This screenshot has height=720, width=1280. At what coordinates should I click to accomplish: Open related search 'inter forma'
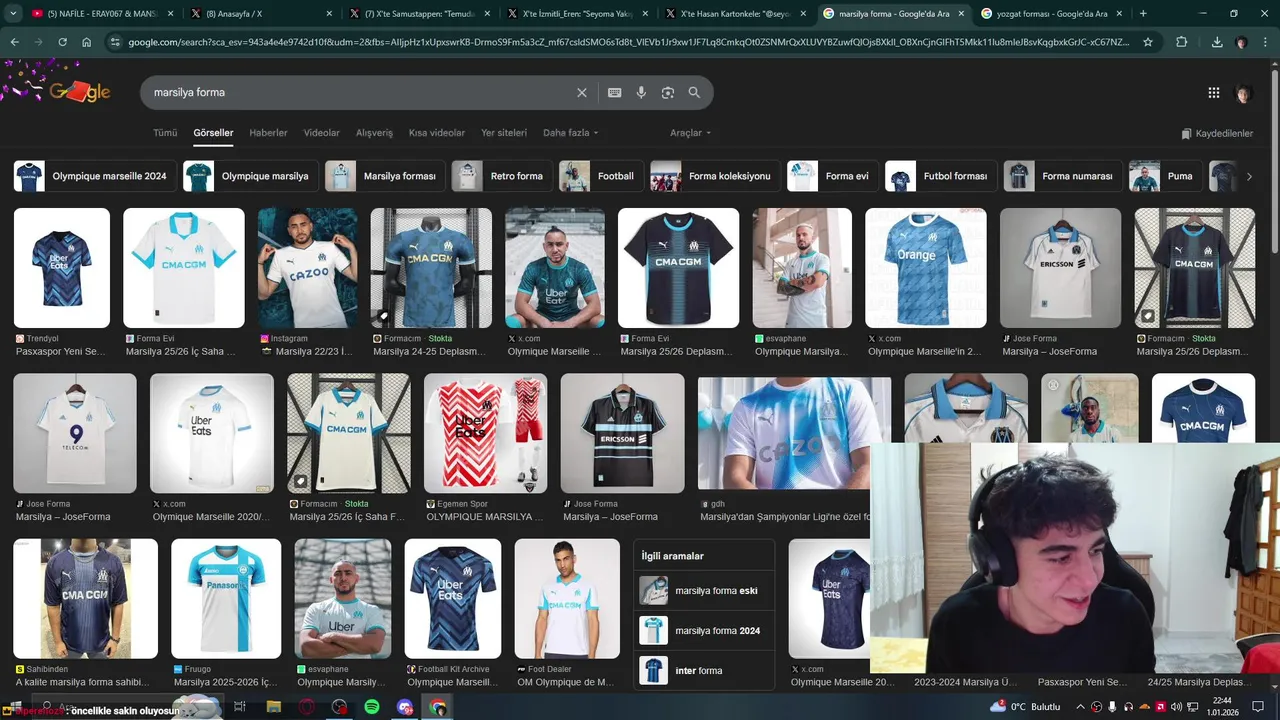click(704, 671)
